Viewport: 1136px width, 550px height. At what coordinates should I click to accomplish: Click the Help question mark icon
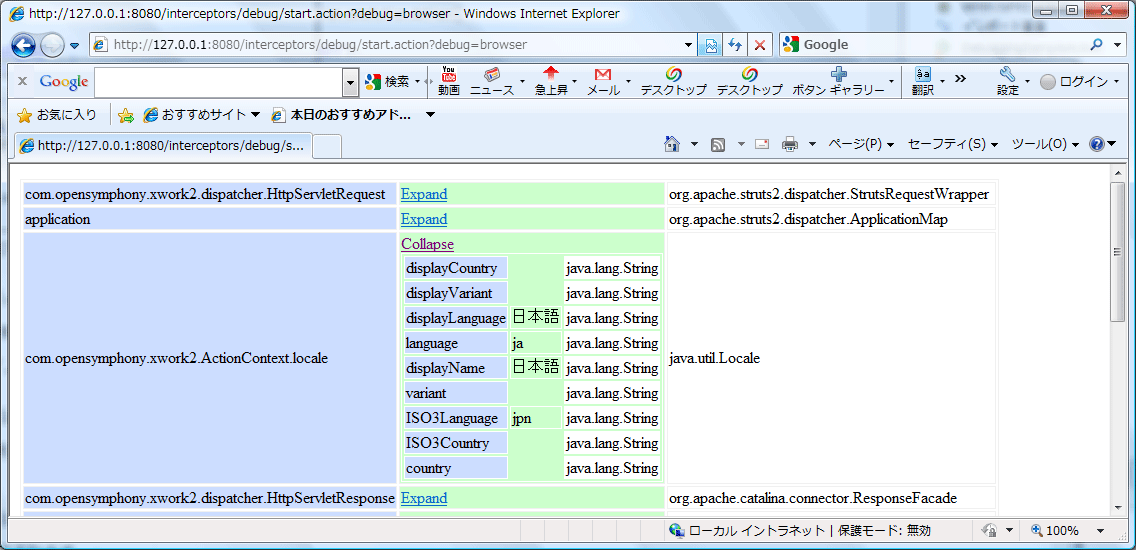[x=1096, y=144]
